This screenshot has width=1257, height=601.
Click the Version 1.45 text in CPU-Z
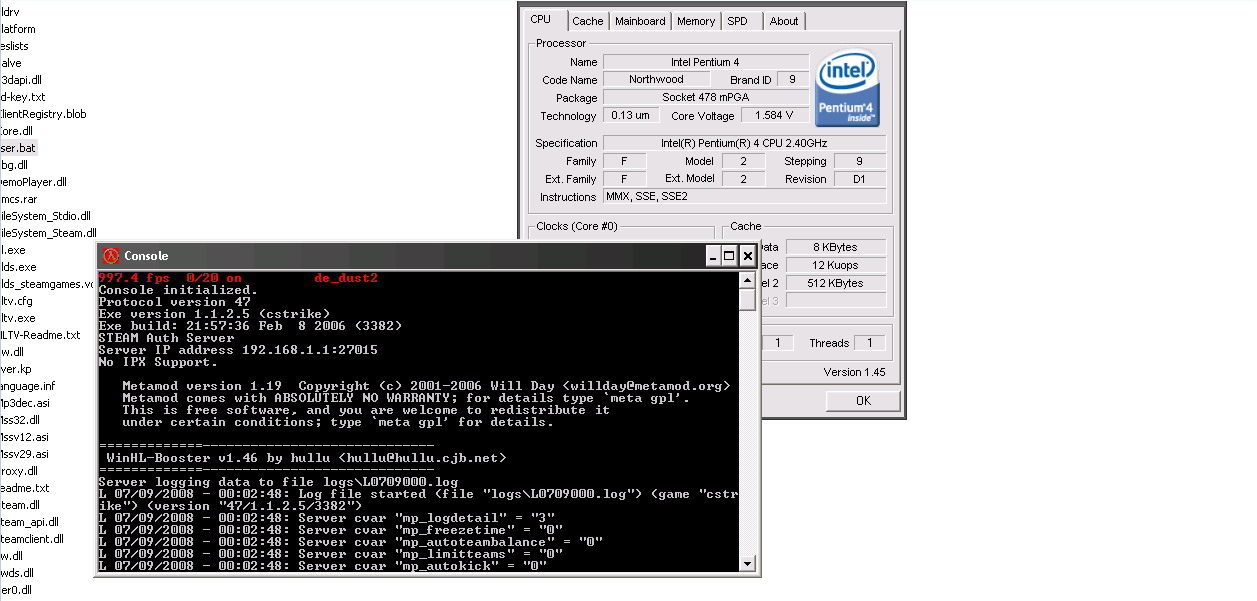pyautogui.click(x=856, y=372)
